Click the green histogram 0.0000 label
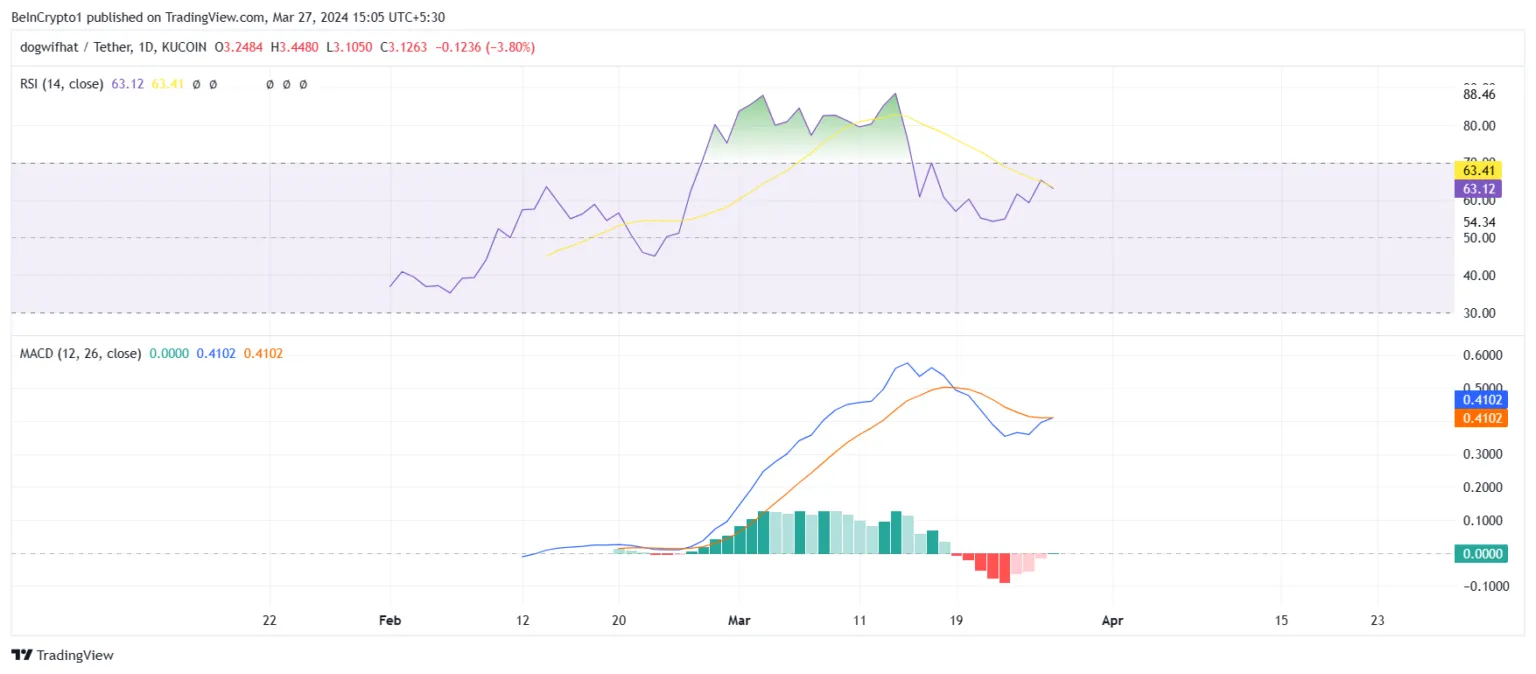Image resolution: width=1536 pixels, height=674 pixels. [x=1480, y=553]
